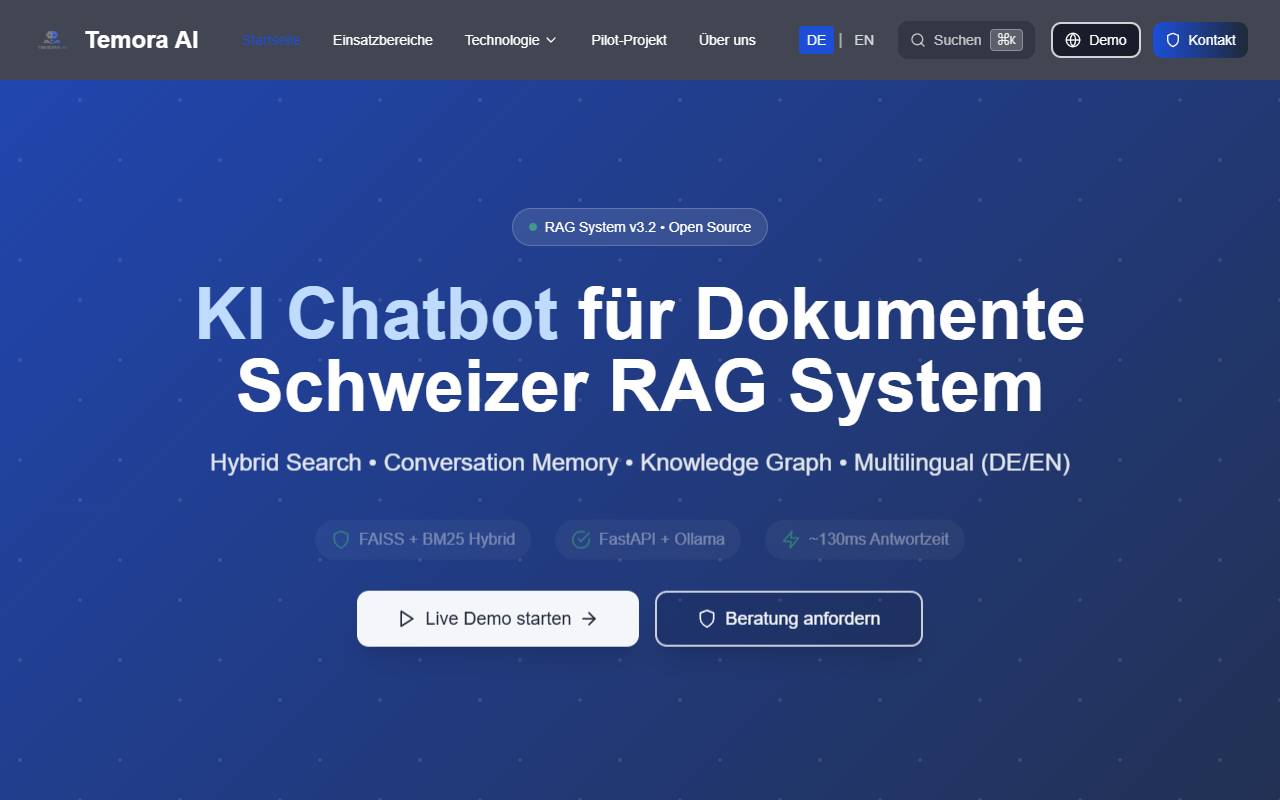
Task: Click the shield icon on Beratung anfordern
Action: tap(707, 619)
